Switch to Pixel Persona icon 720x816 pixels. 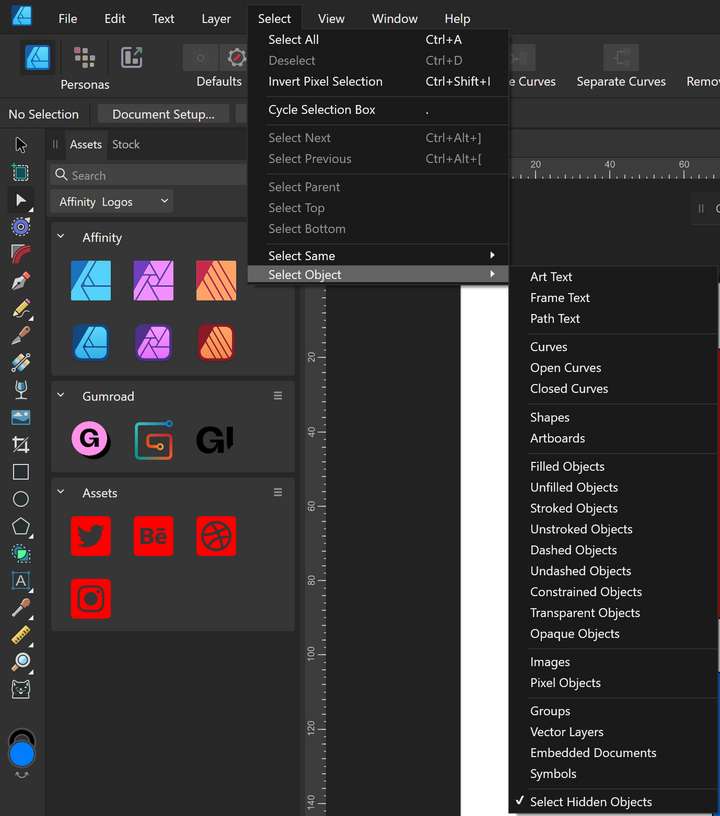pos(84,57)
